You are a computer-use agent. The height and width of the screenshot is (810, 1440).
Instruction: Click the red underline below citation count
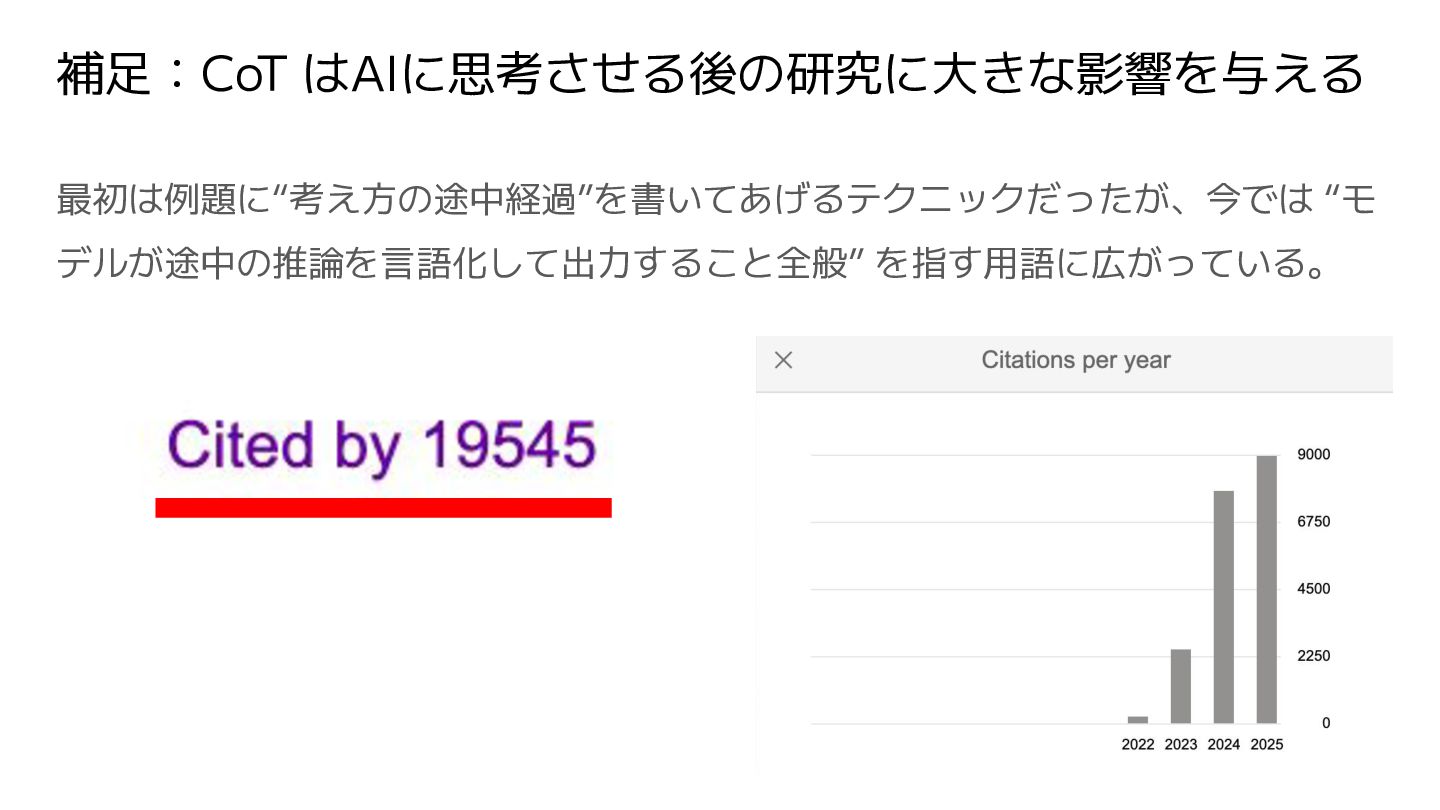[383, 507]
